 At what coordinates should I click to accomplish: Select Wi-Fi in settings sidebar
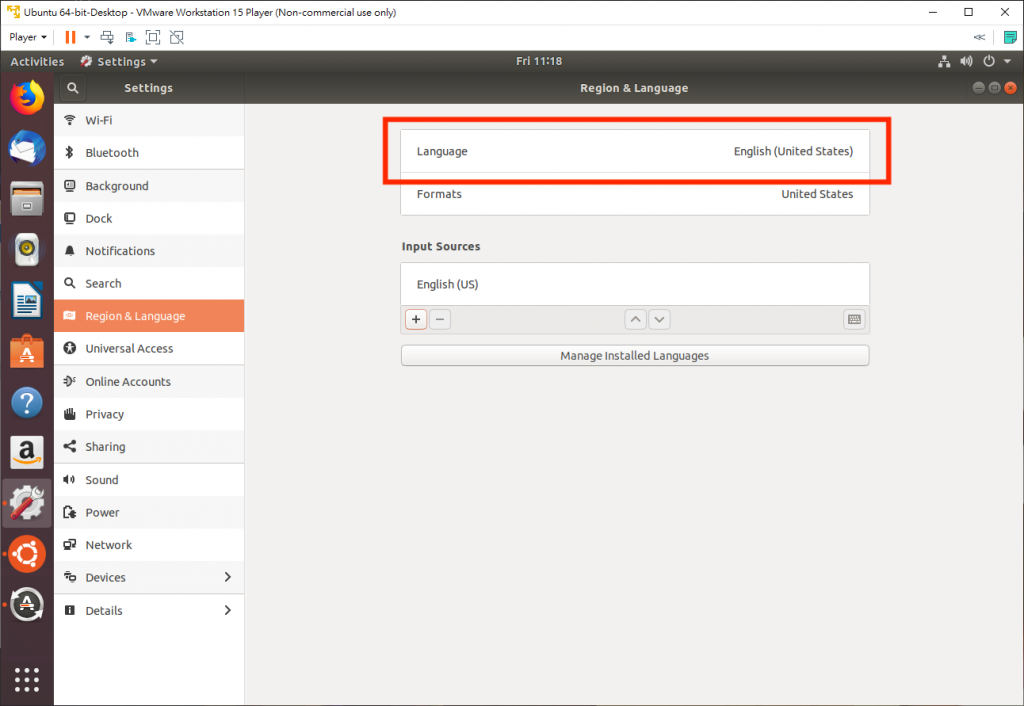click(150, 120)
